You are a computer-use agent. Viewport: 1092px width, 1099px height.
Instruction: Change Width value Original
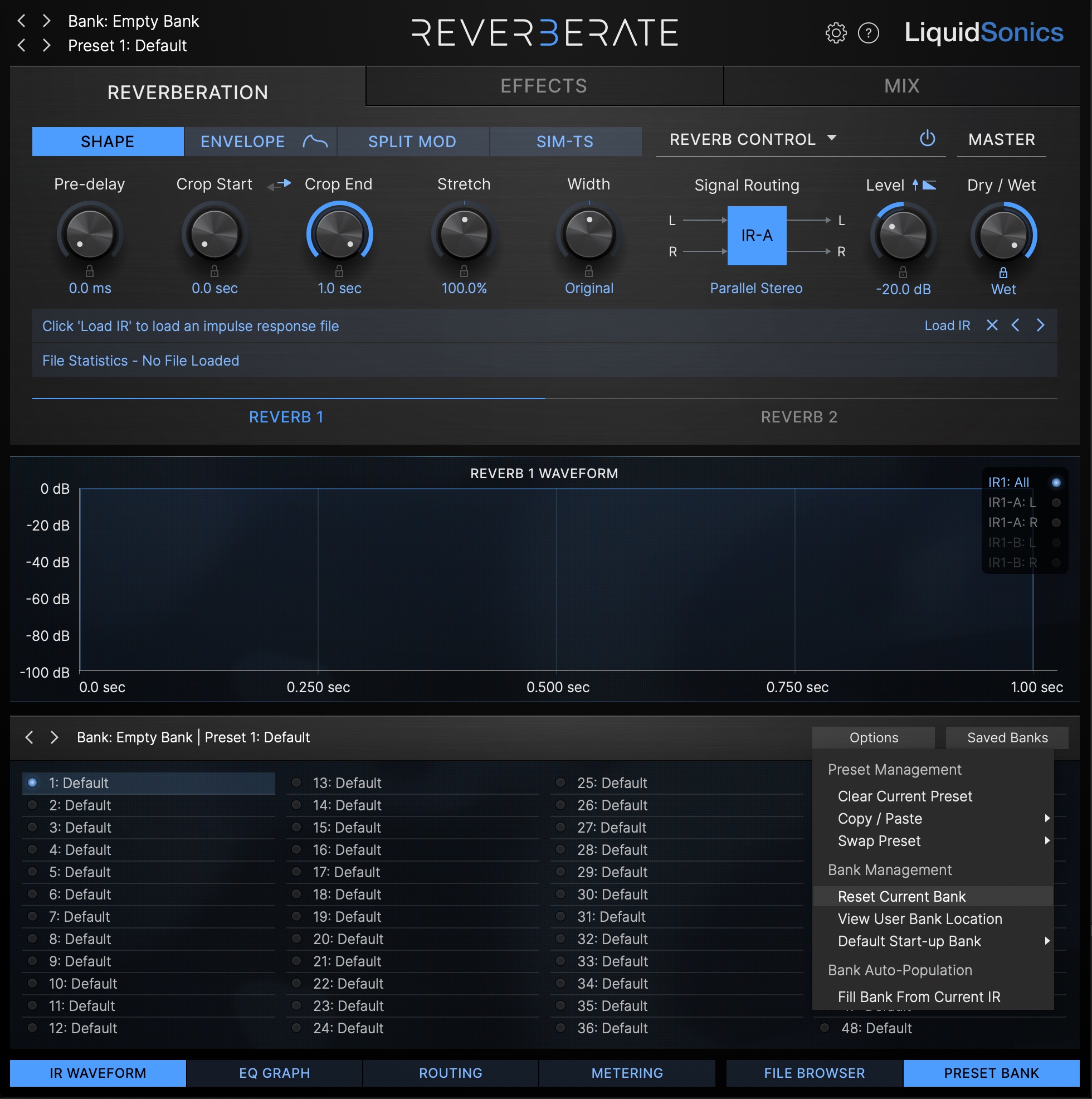589,288
